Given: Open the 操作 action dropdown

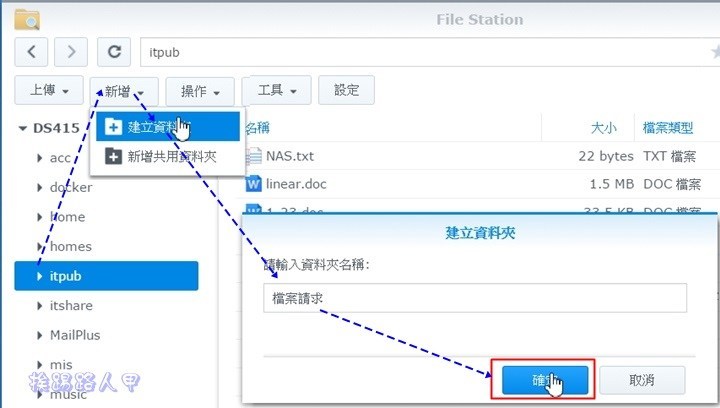Looking at the screenshot, I should click(200, 91).
